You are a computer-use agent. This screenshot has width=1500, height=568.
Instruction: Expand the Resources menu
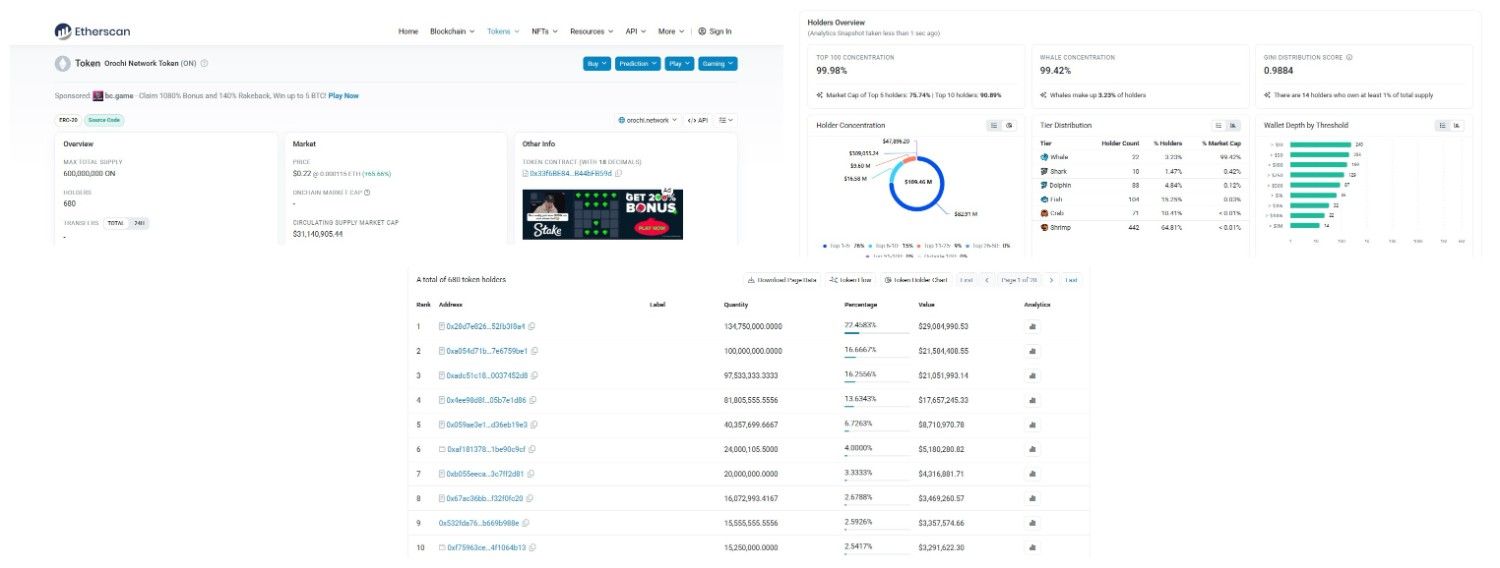(591, 31)
